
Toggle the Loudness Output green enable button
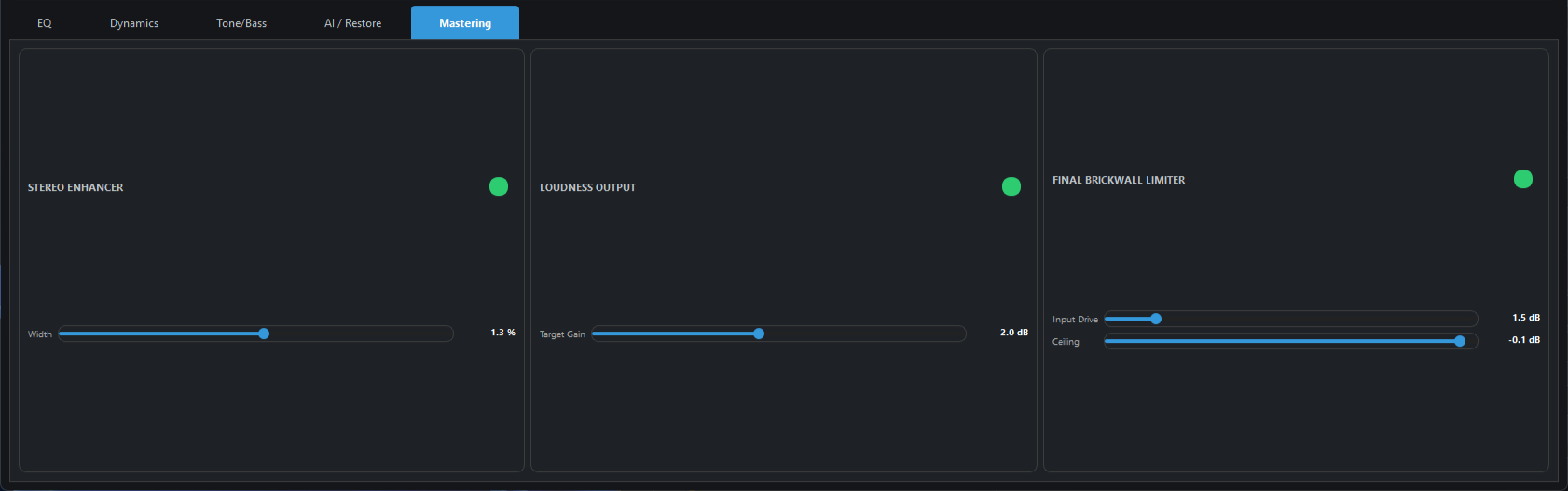(1011, 186)
